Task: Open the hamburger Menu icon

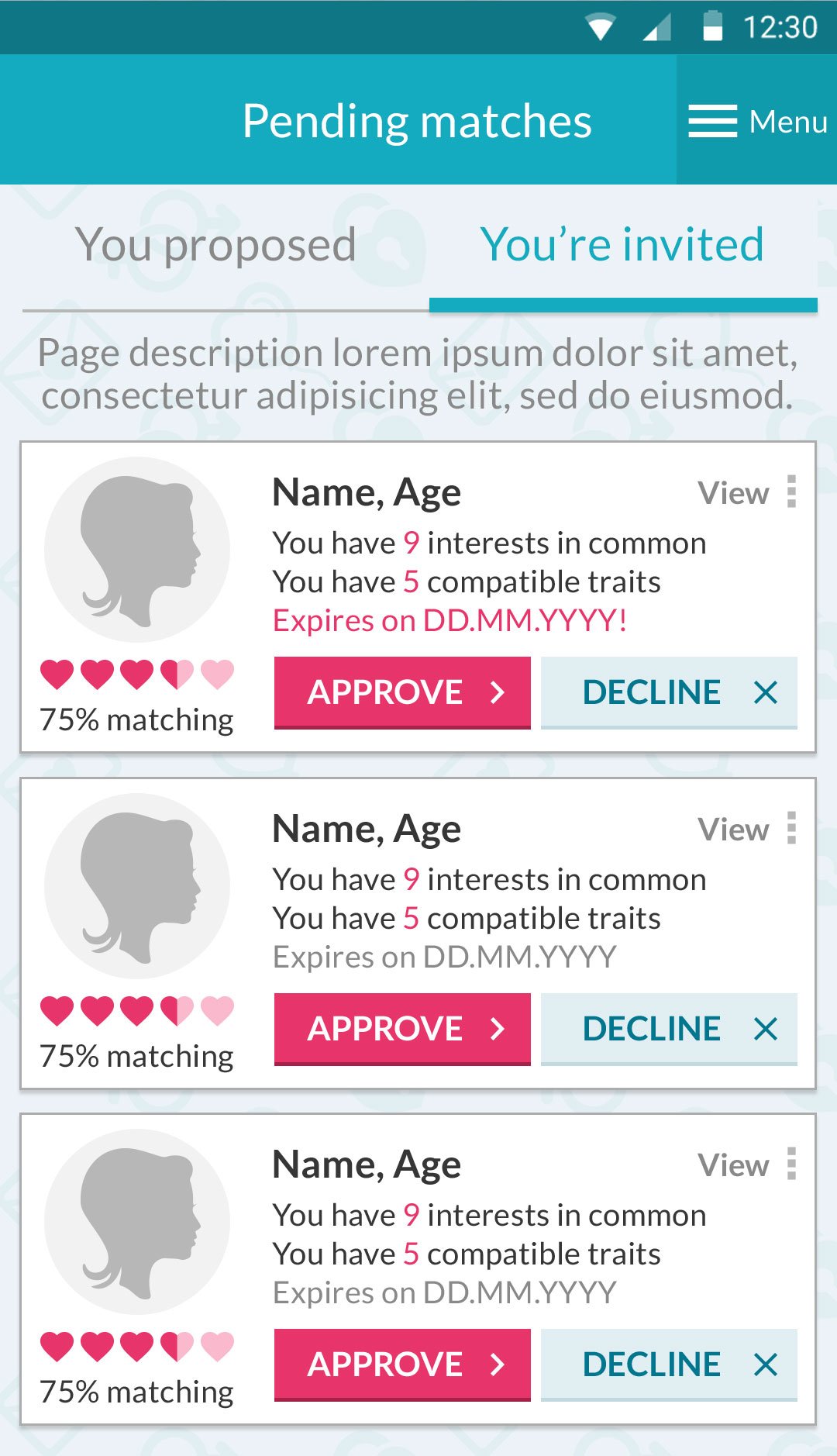Action: point(712,122)
